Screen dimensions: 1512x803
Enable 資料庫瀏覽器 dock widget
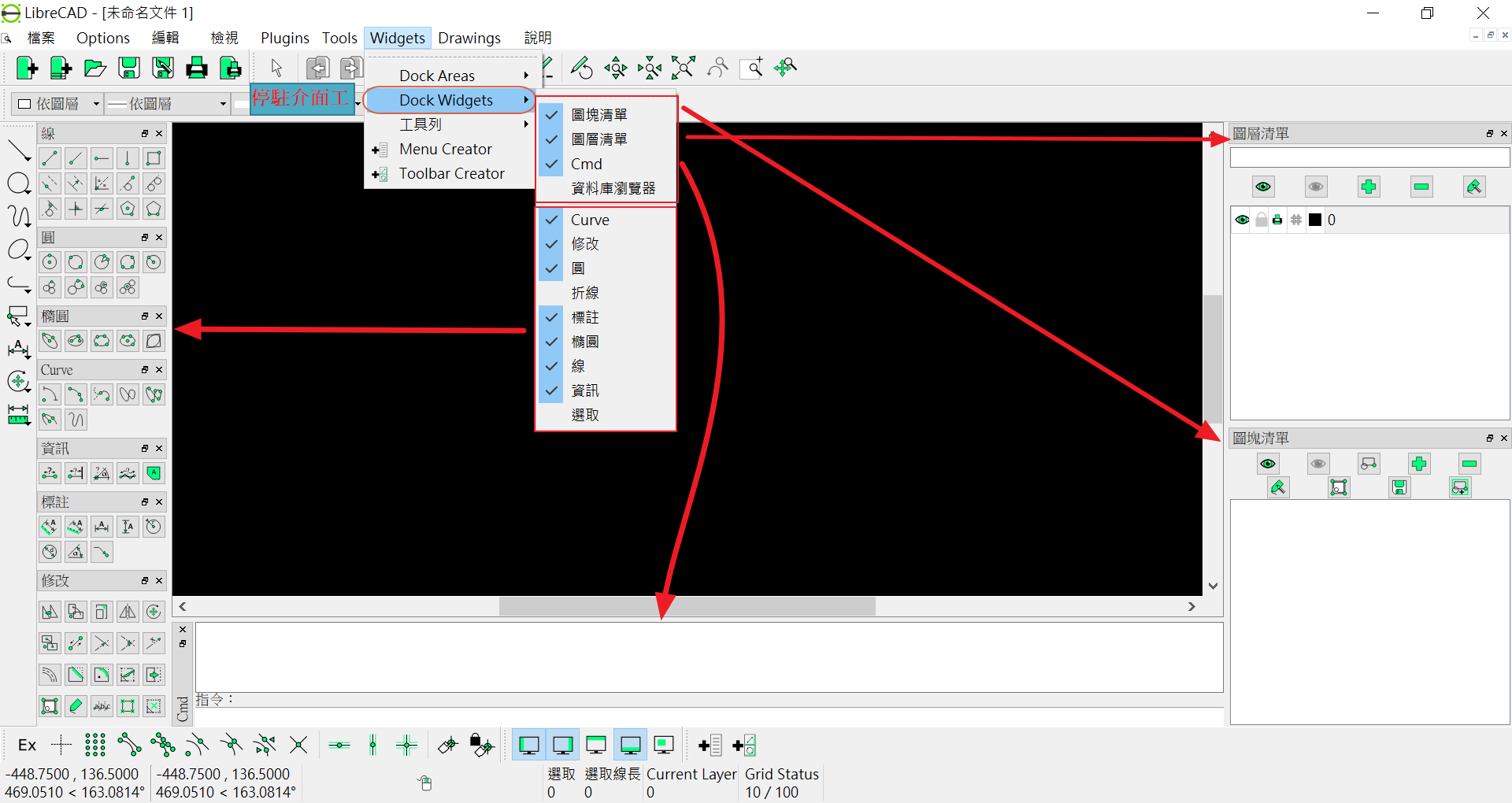[x=606, y=188]
